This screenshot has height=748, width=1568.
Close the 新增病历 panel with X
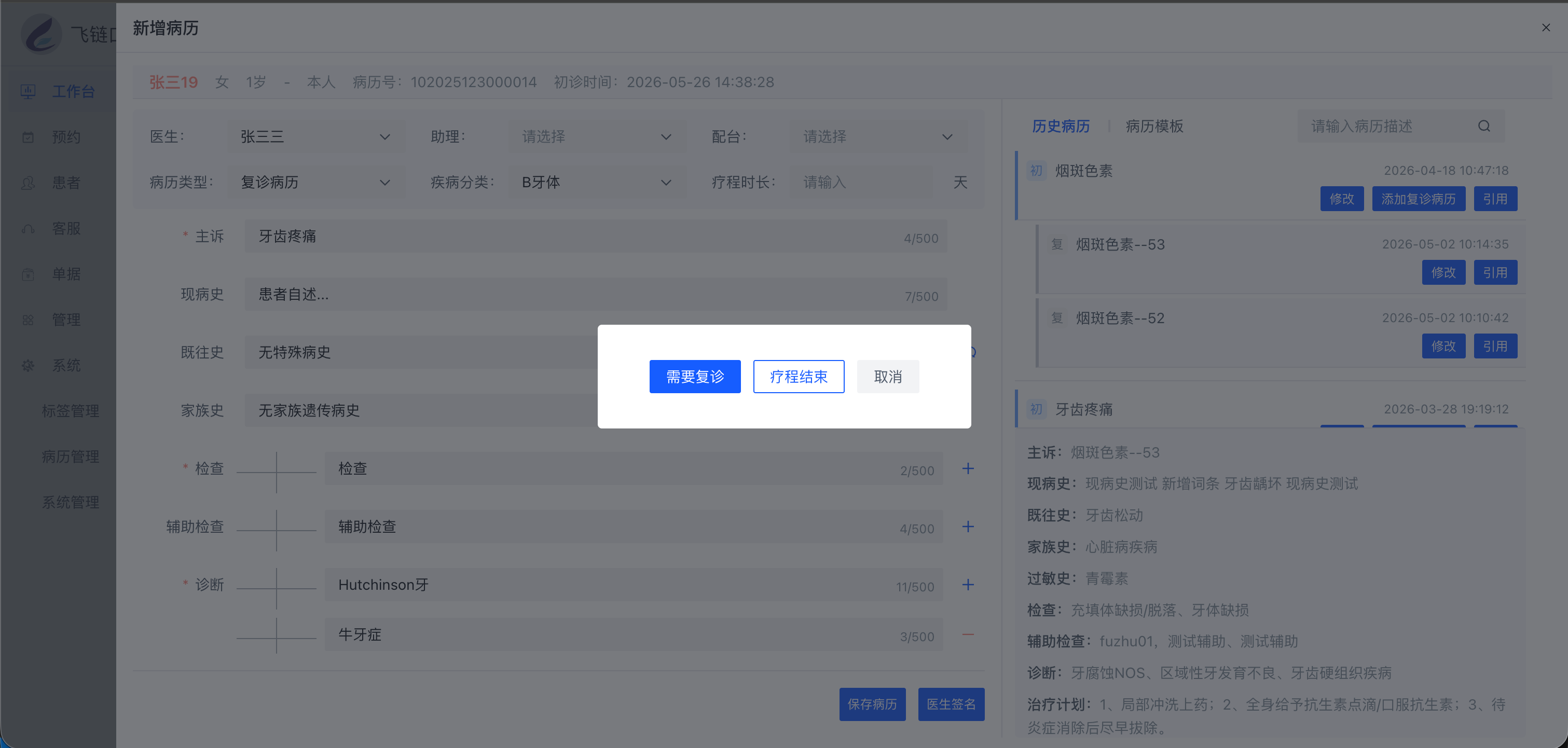tap(1546, 27)
